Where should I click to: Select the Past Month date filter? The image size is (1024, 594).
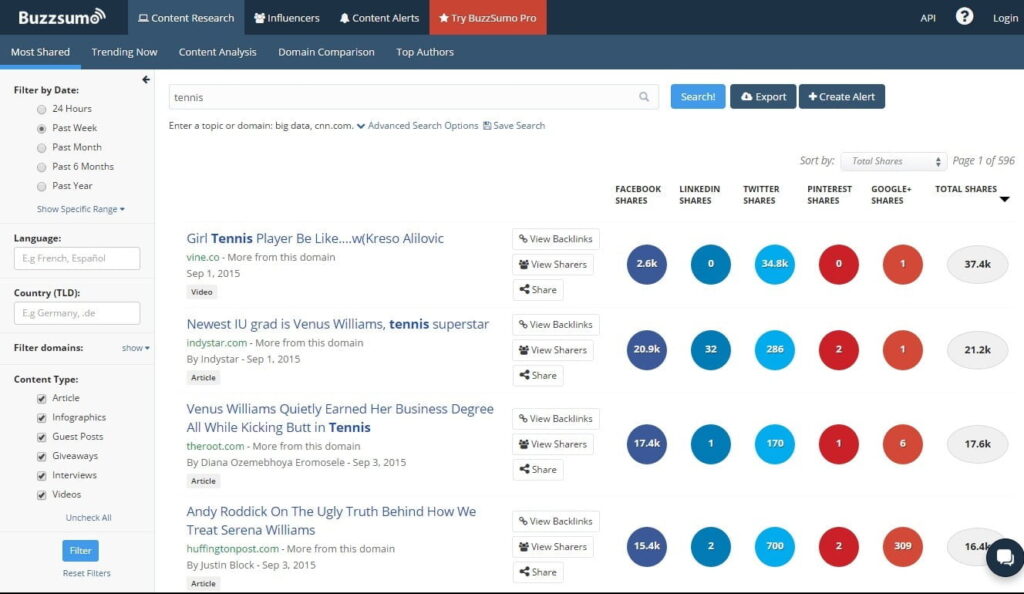[x=42, y=148]
